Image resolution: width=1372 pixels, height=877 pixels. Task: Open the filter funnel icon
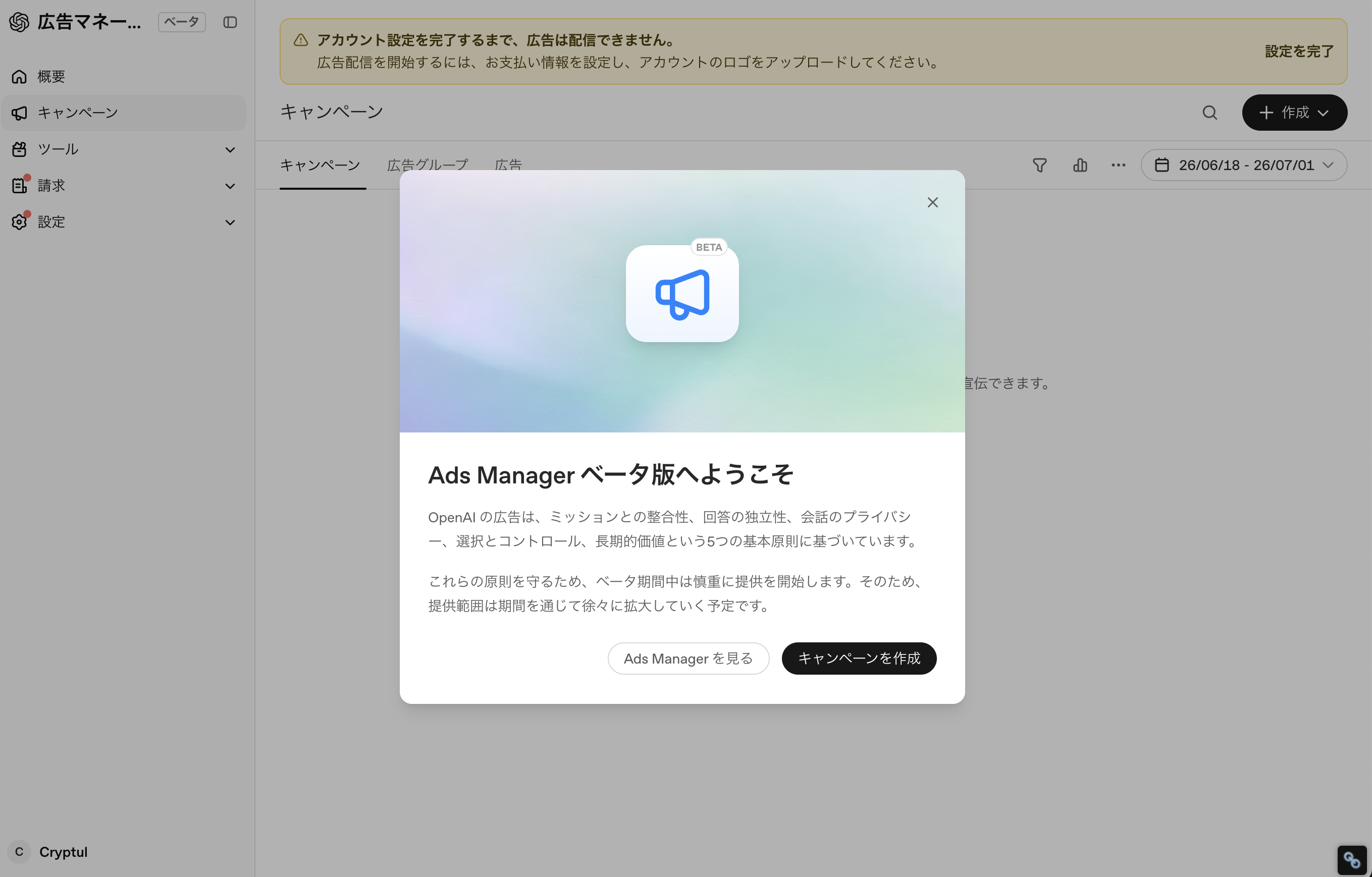pos(1040,165)
